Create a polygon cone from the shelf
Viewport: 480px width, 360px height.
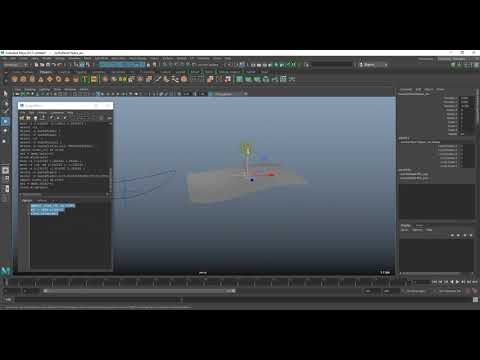tap(41, 79)
